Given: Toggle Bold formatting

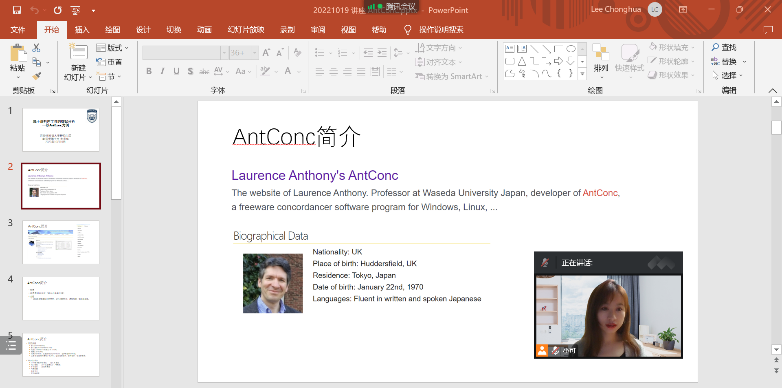Looking at the screenshot, I should click(149, 71).
